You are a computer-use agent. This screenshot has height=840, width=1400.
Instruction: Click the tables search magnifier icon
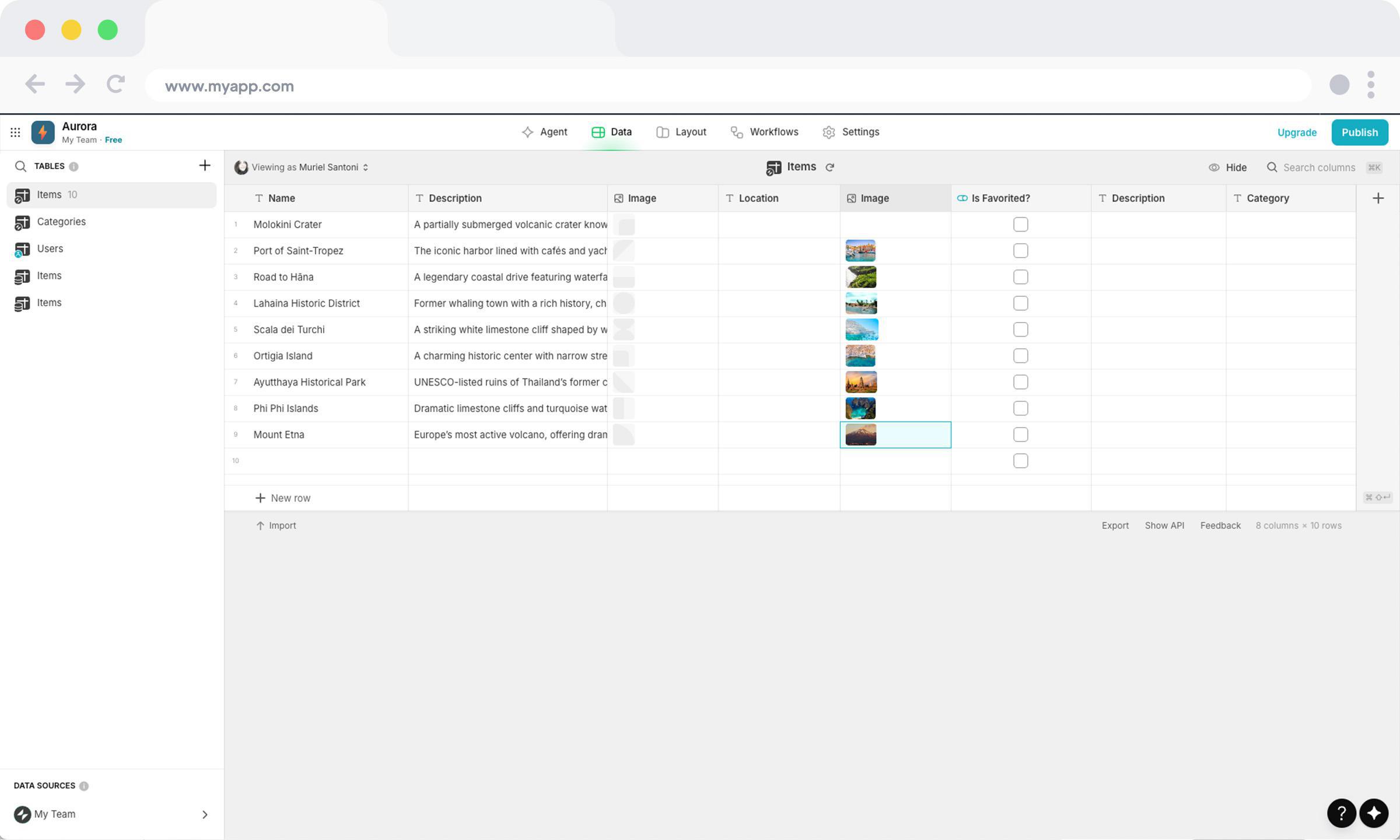point(20,166)
